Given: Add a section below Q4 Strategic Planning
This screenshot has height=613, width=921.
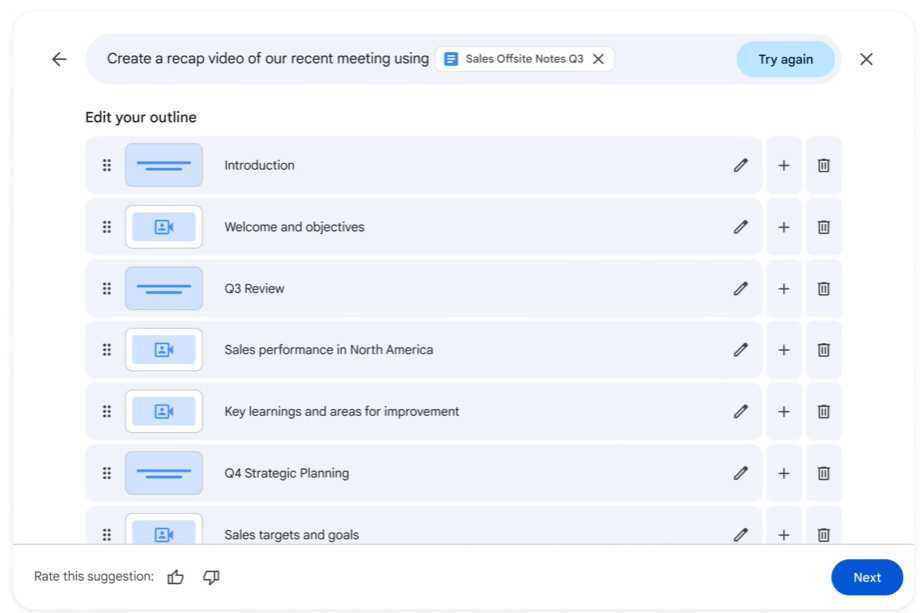Looking at the screenshot, I should click(x=784, y=472).
